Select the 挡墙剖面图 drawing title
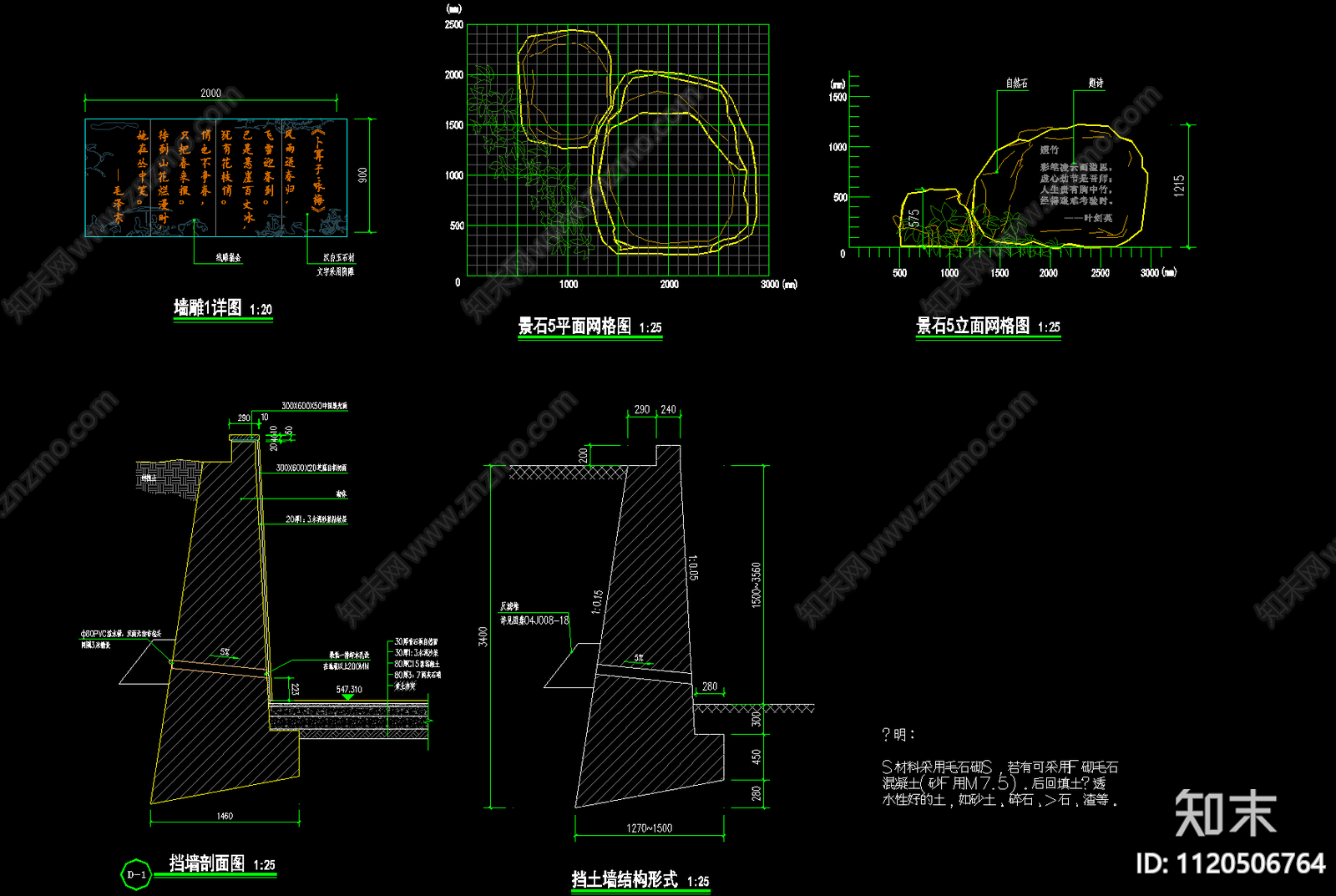 pyautogui.click(x=207, y=863)
